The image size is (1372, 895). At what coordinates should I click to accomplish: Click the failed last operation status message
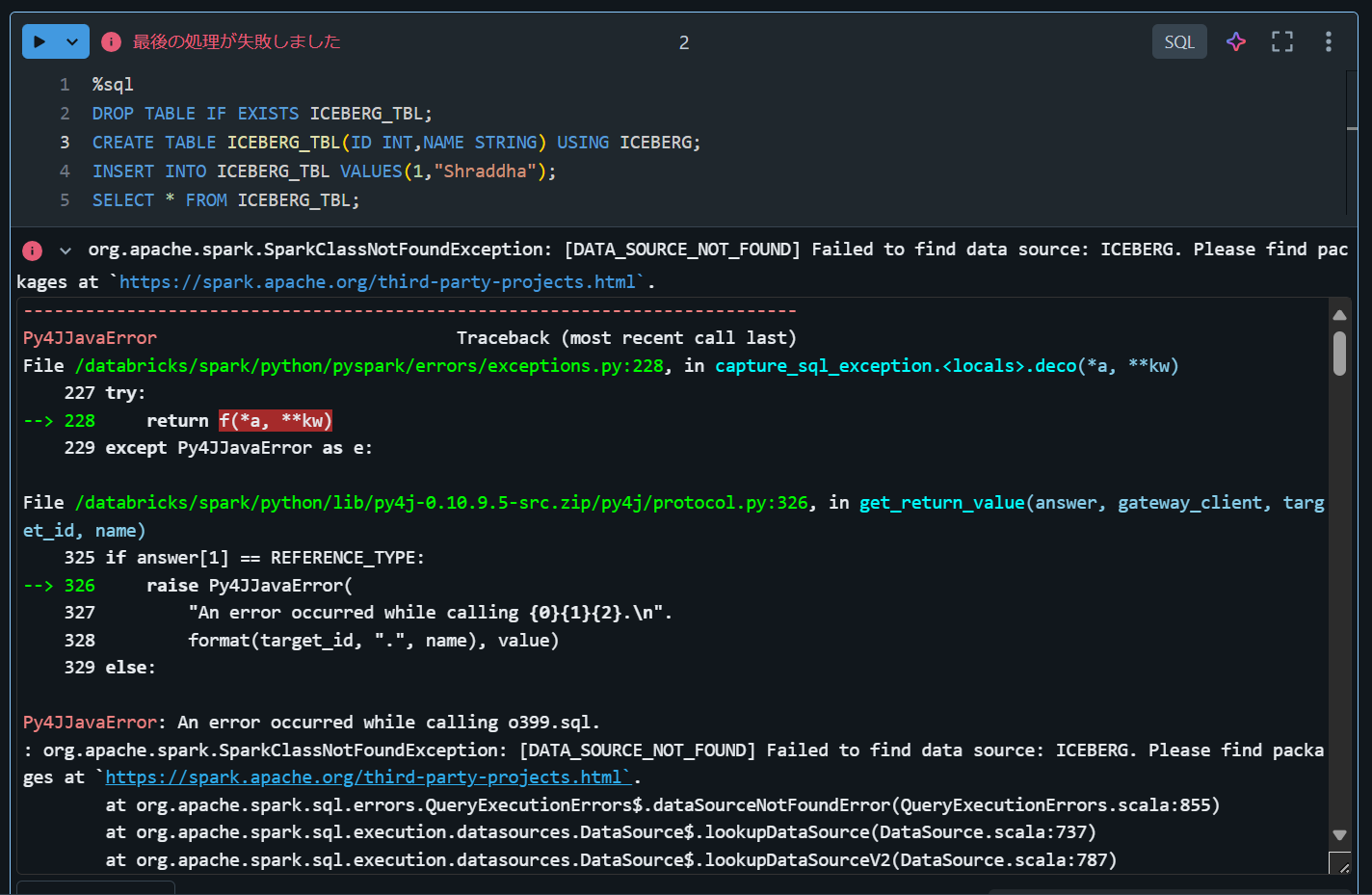point(236,41)
